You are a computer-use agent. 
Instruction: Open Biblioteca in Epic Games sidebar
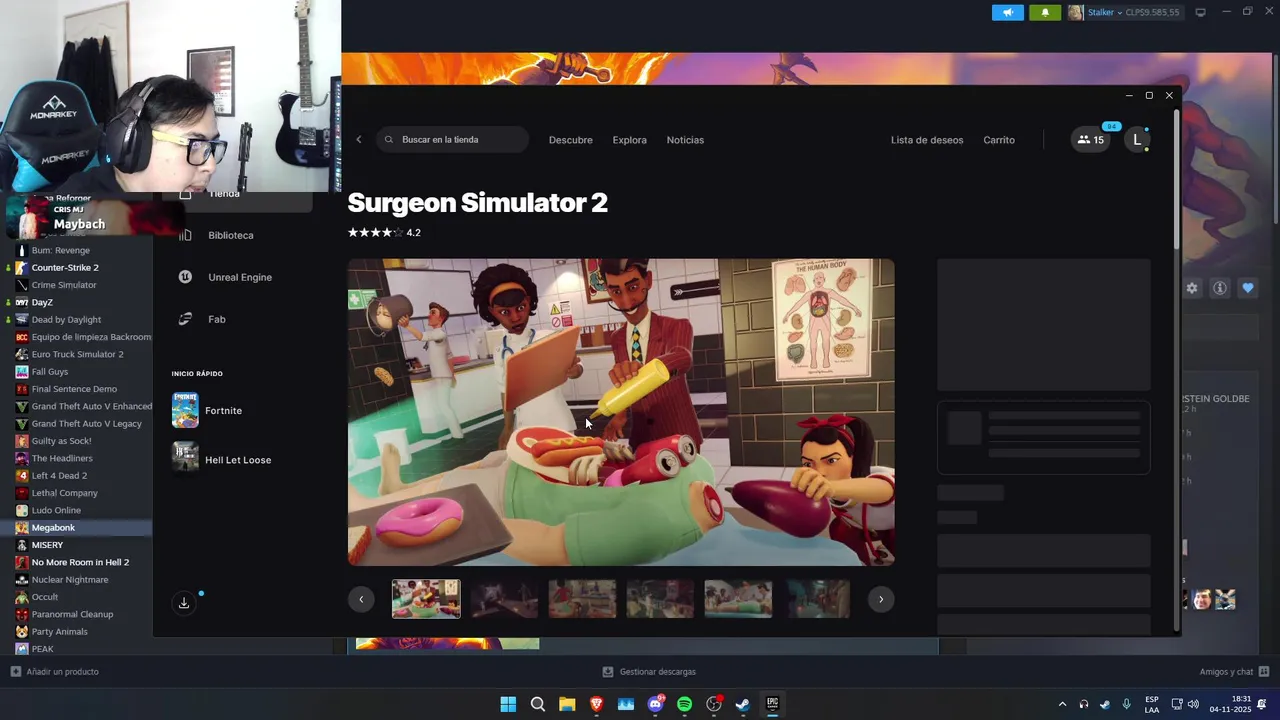tap(230, 235)
